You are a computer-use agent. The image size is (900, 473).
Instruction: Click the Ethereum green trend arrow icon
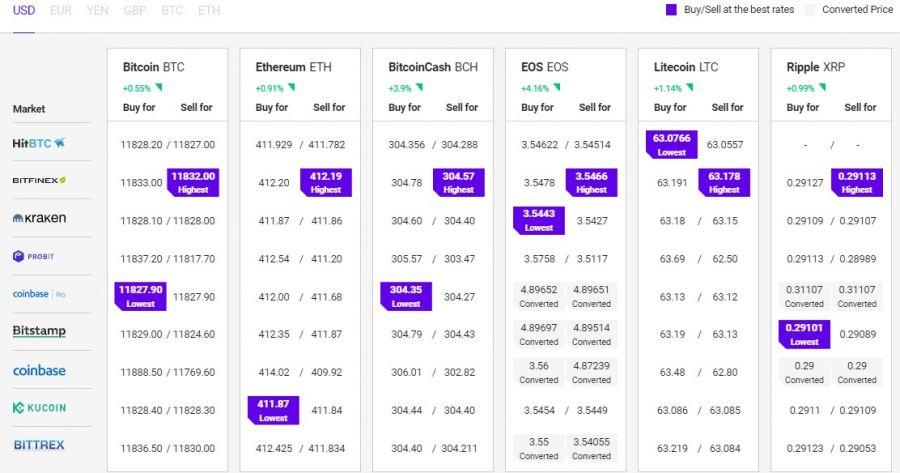tap(292, 87)
